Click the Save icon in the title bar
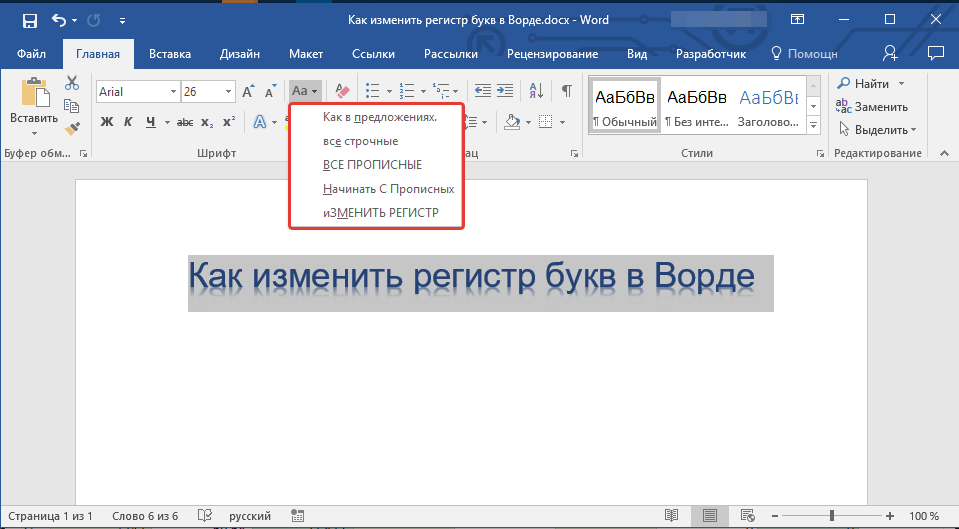Screen dimensions: 959x529 click(x=29, y=19)
